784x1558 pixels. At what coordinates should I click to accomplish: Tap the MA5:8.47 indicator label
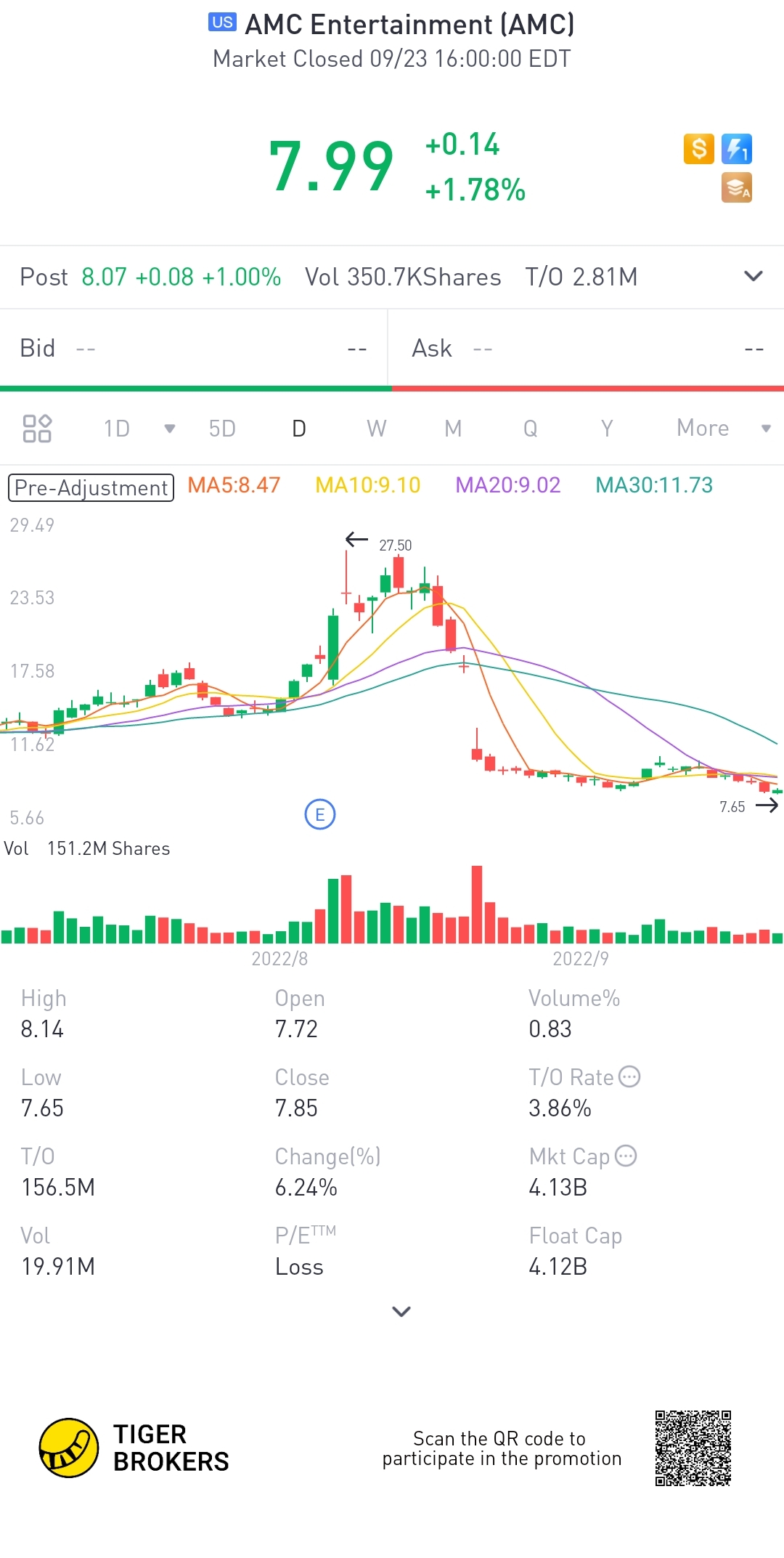click(234, 485)
